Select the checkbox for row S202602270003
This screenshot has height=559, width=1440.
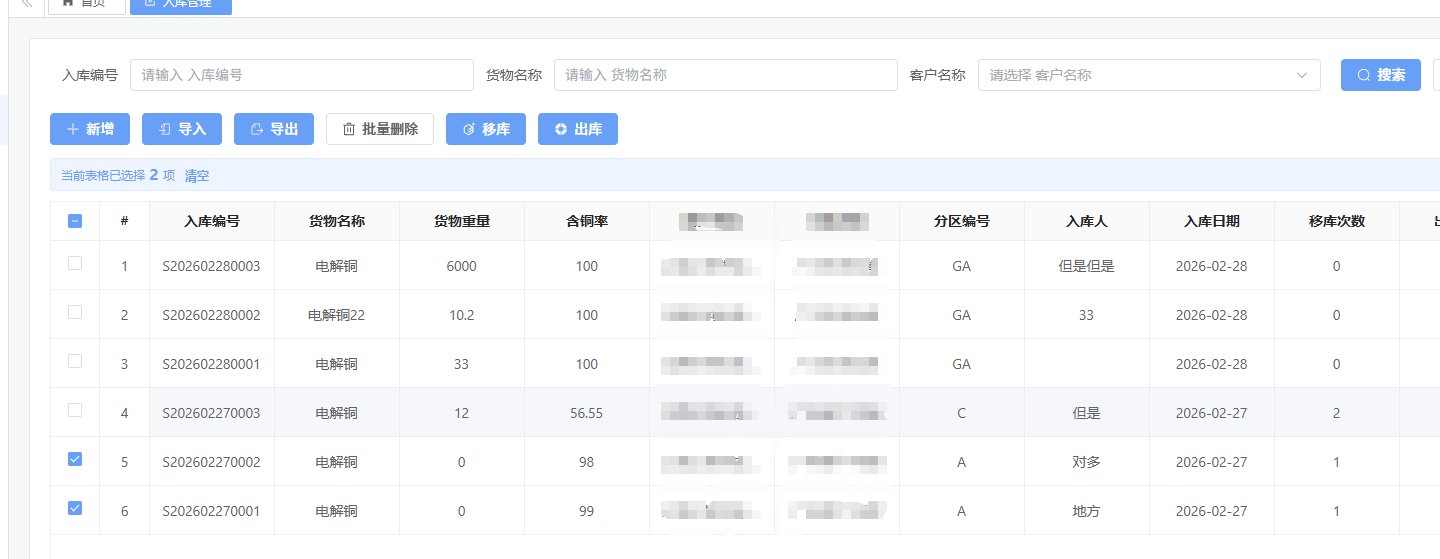(75, 411)
